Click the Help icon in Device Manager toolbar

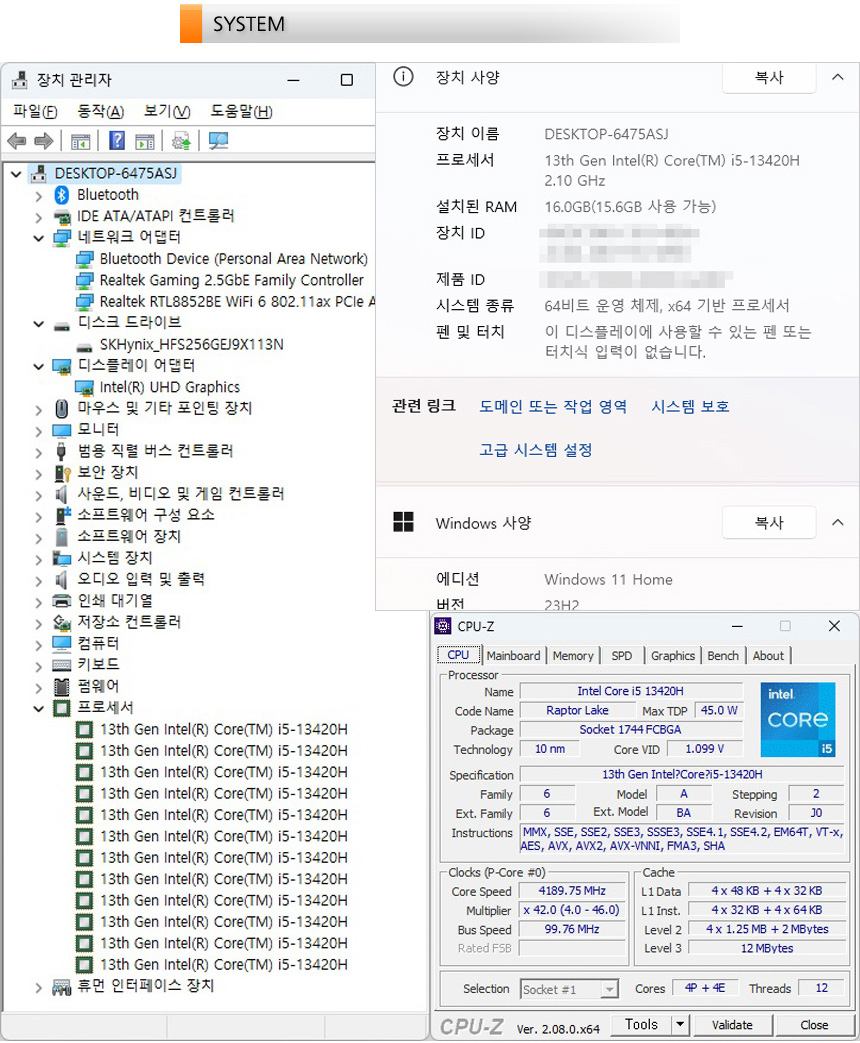(x=117, y=142)
